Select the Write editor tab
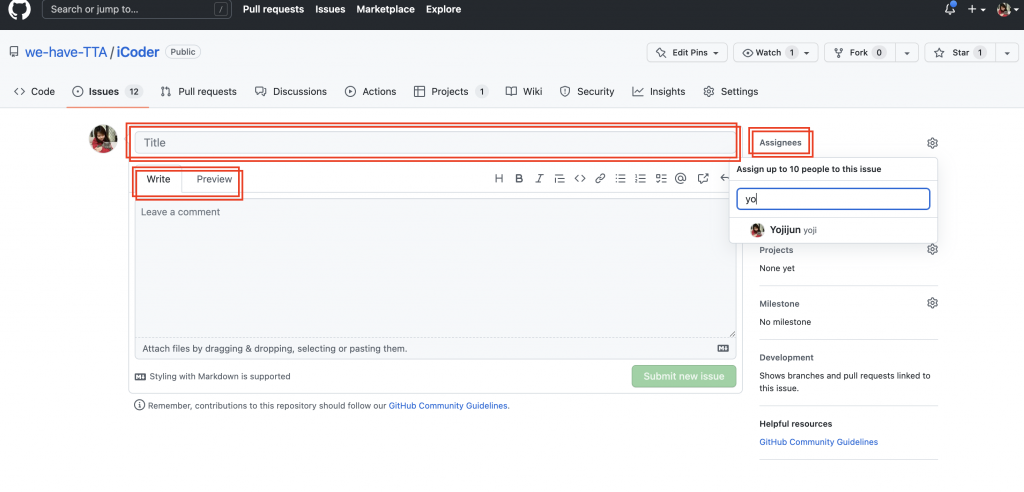 click(158, 179)
